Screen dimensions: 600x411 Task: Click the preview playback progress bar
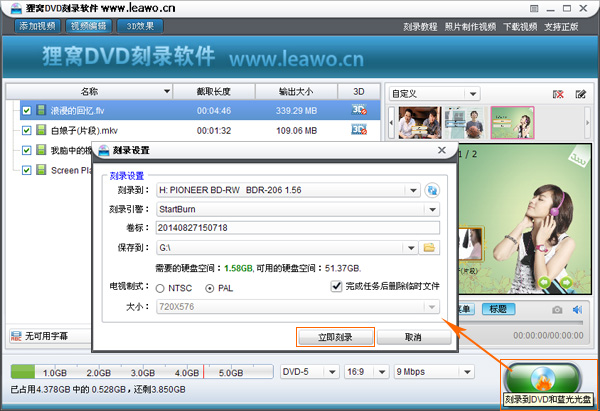(521, 323)
